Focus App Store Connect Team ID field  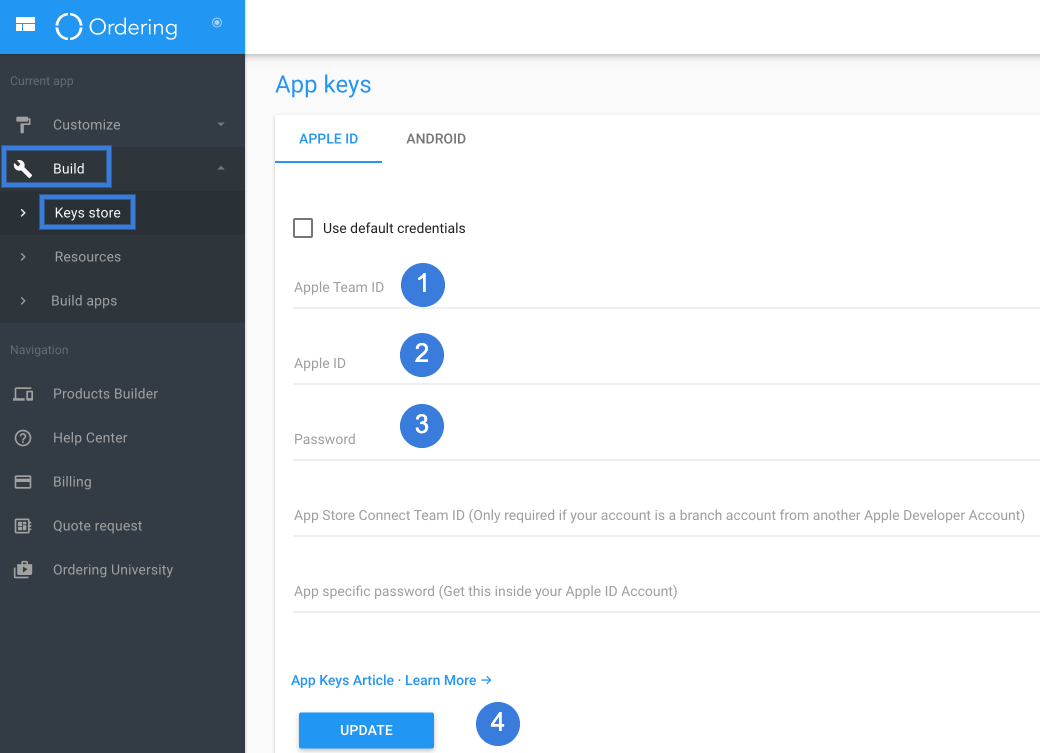tap(666, 515)
